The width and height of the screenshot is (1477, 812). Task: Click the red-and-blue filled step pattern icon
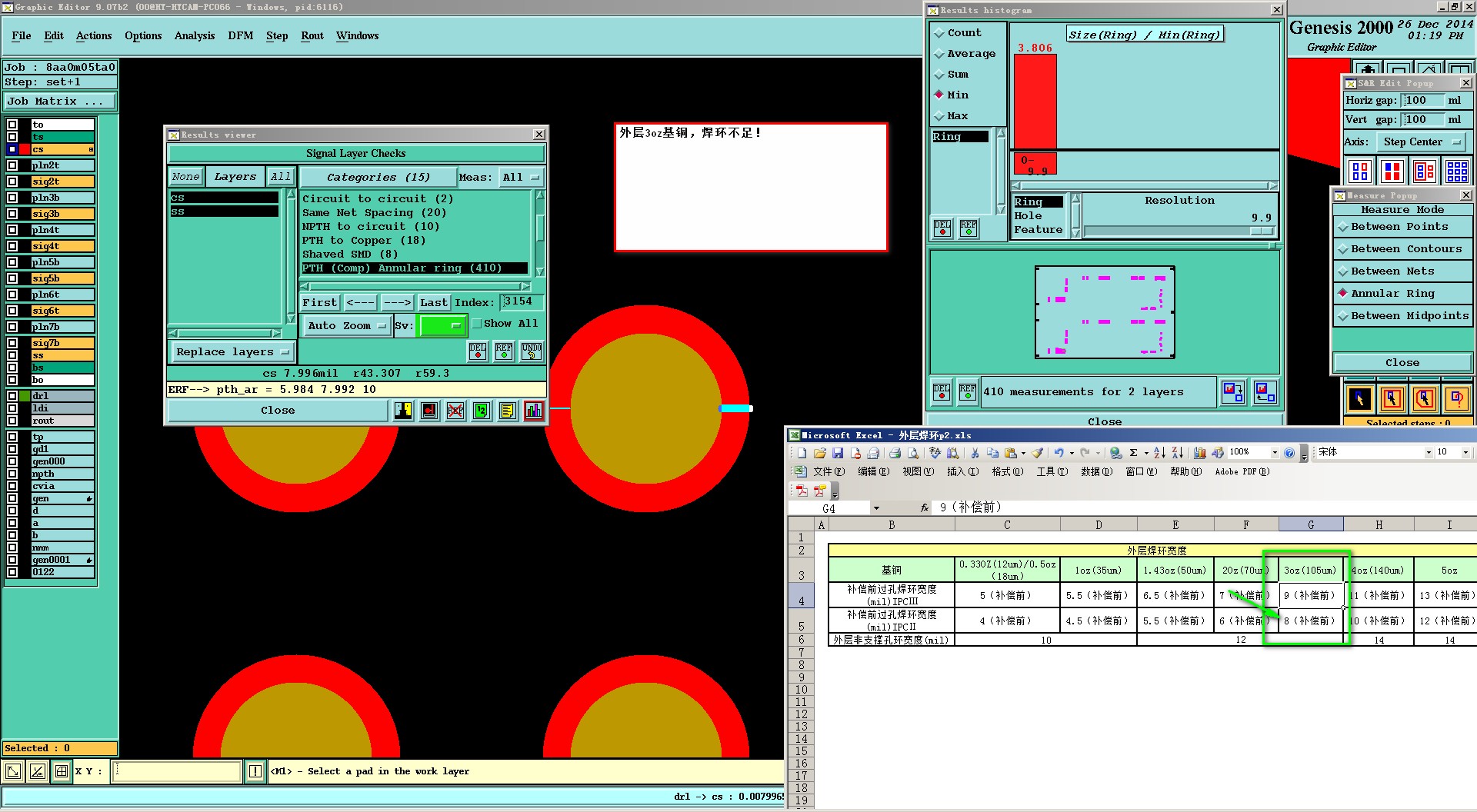[x=1392, y=171]
